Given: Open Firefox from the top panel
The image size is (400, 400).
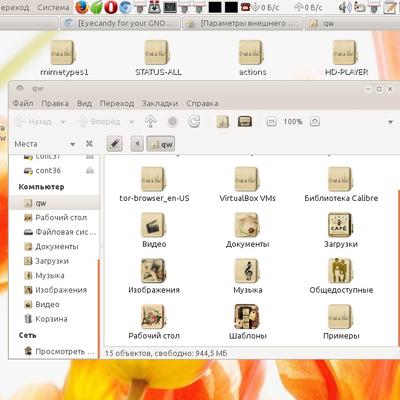Looking at the screenshot, I should 82,7.
